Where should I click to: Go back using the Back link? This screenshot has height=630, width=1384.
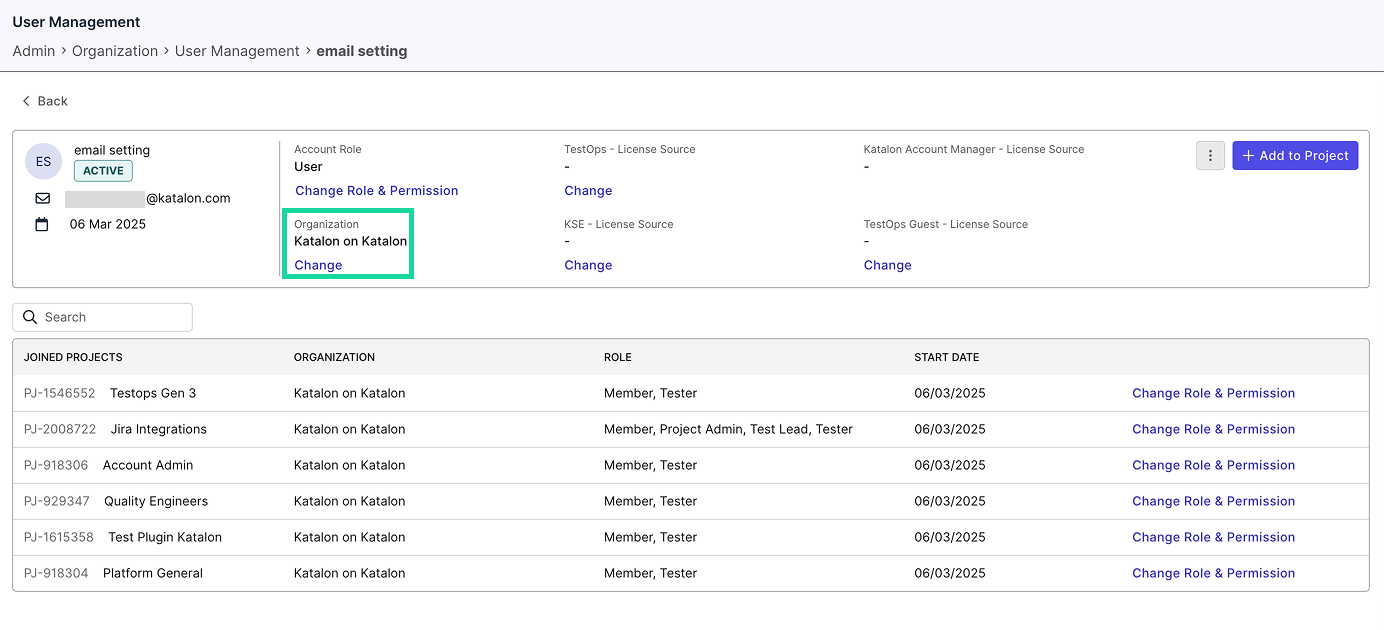pyautogui.click(x=45, y=101)
